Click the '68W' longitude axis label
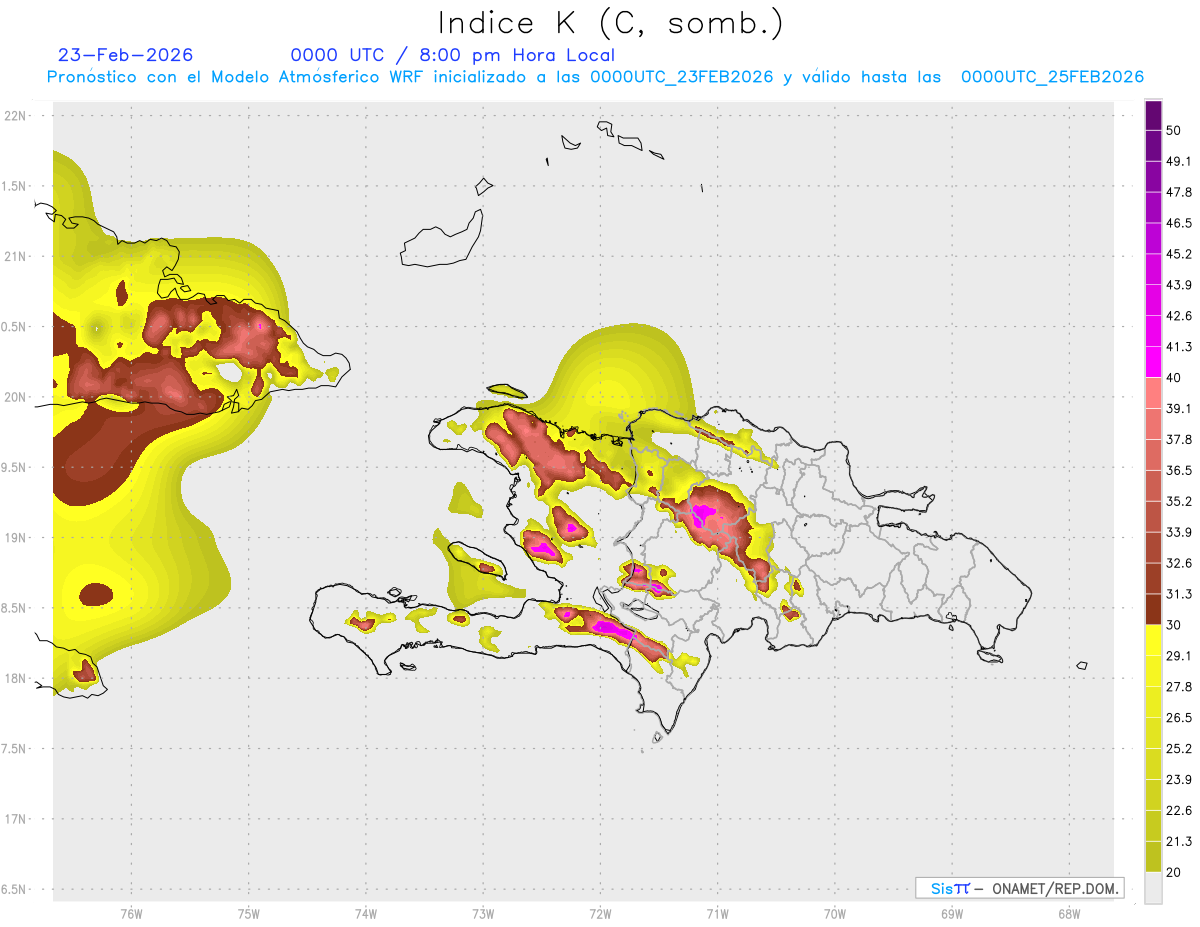 point(1069,913)
